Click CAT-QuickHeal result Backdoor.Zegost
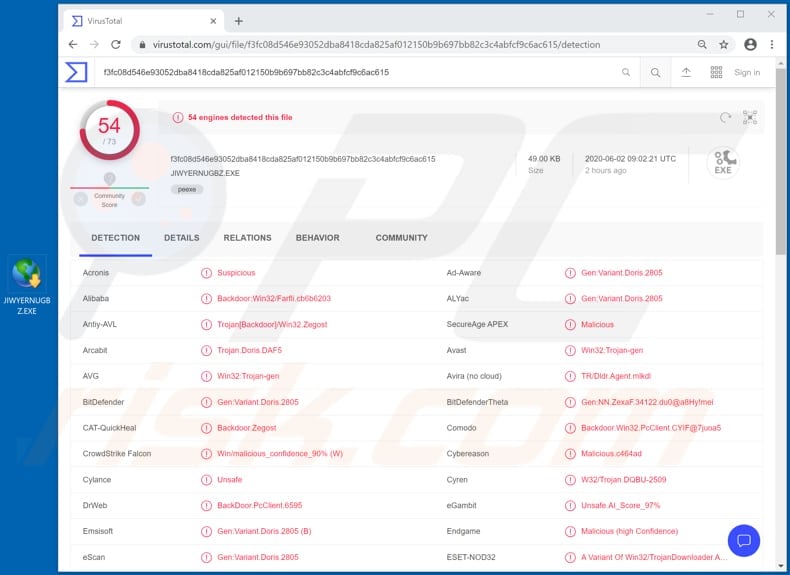This screenshot has height=575, width=790. click(x=246, y=428)
